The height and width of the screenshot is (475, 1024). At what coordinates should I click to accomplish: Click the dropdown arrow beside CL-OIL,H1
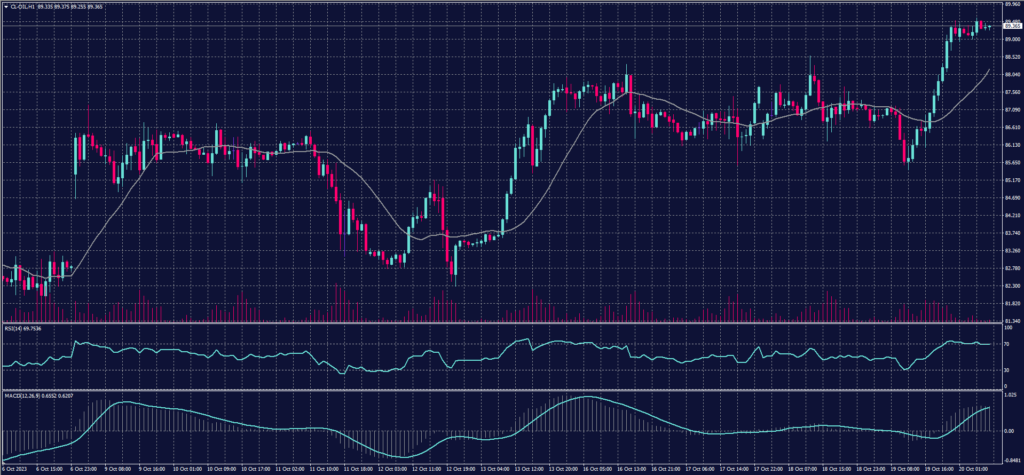coord(4,5)
